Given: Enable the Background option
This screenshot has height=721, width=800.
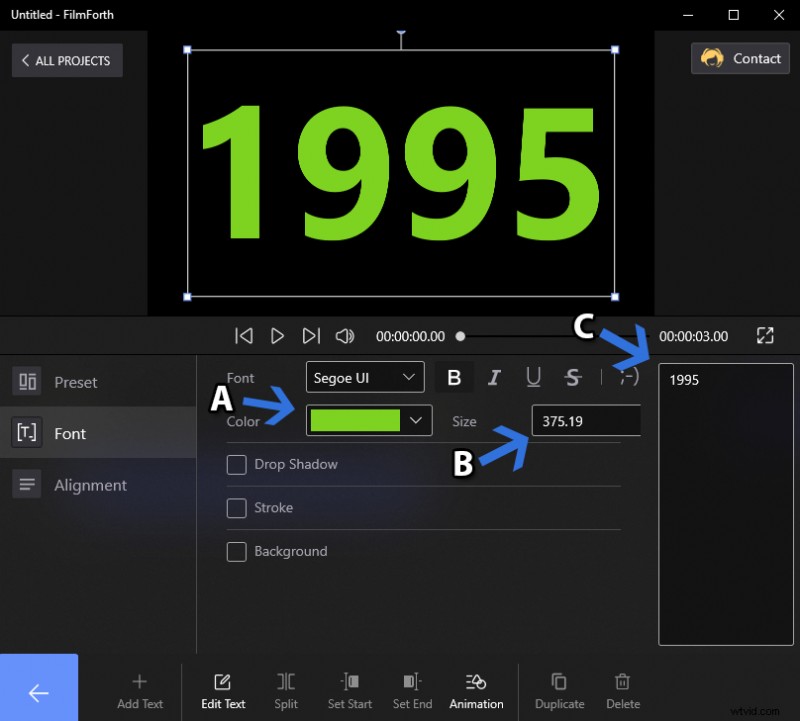Looking at the screenshot, I should tap(237, 551).
